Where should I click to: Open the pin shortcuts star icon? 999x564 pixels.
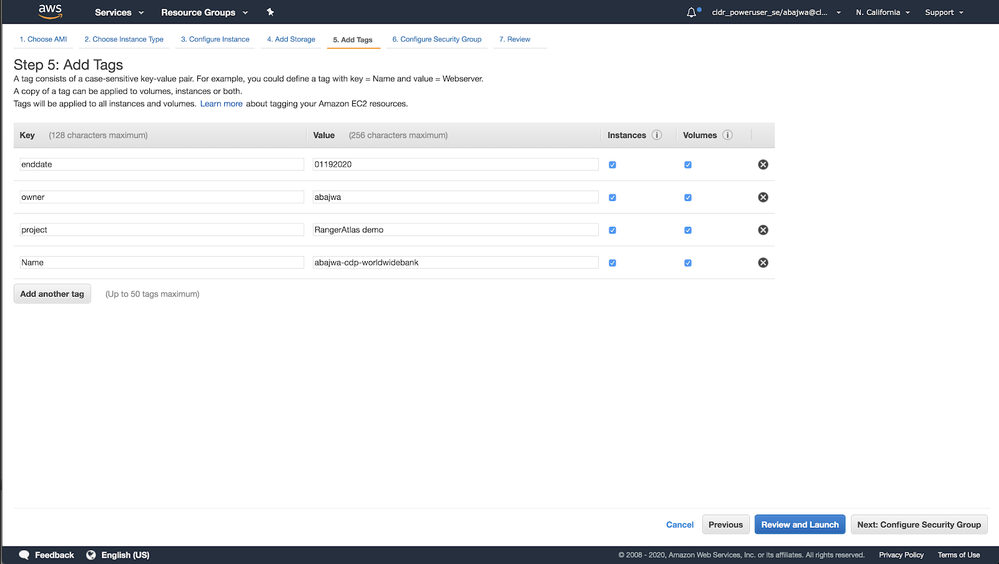click(270, 12)
